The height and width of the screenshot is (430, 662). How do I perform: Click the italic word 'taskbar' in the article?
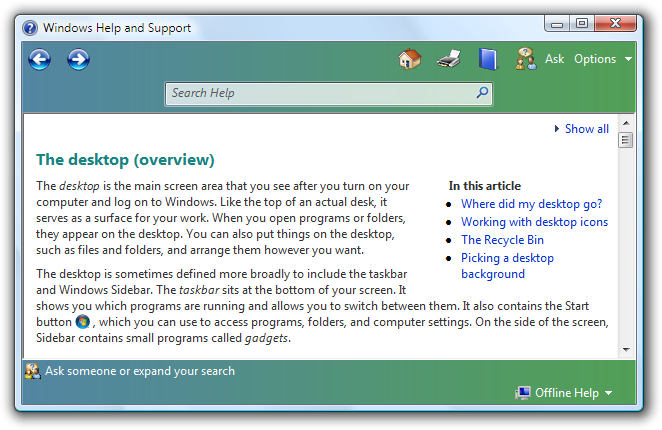[x=199, y=290]
